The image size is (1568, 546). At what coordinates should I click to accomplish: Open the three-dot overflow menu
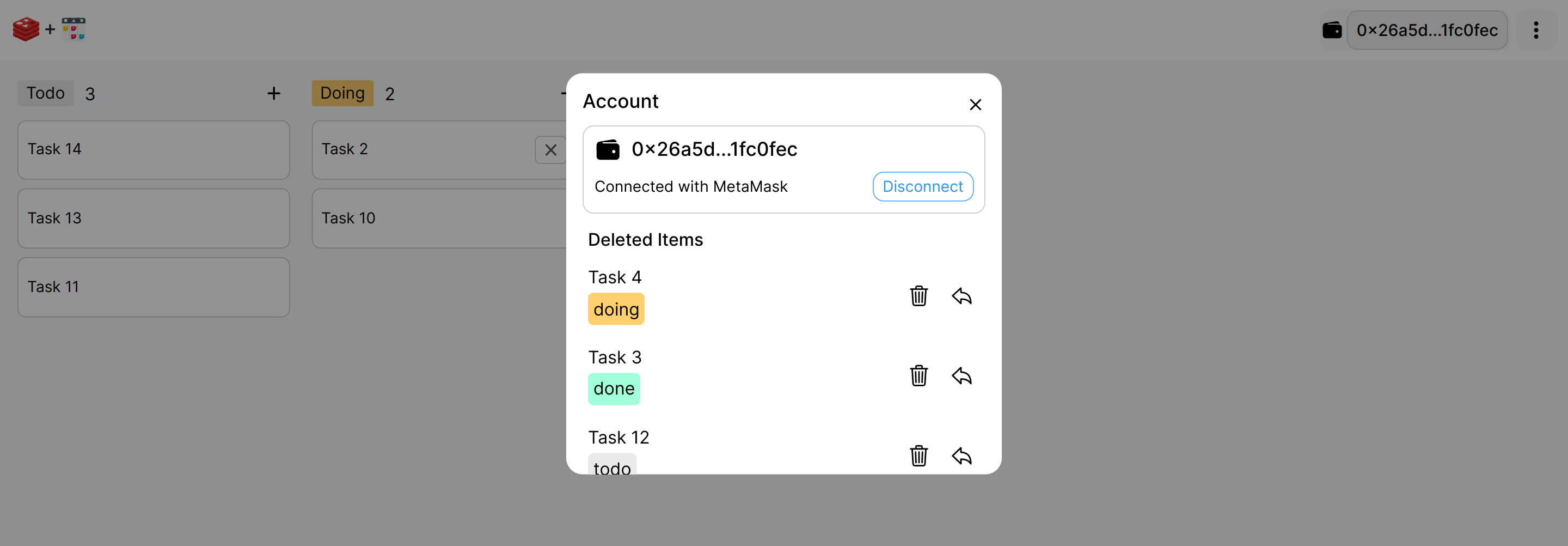click(1536, 30)
